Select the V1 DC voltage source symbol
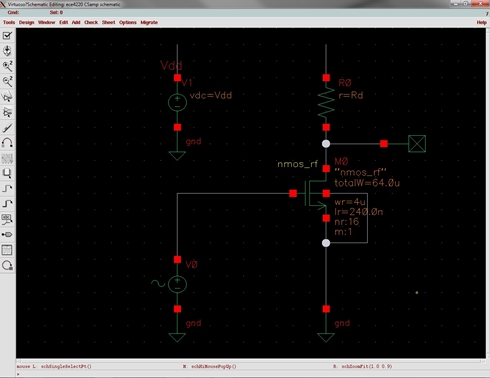490x378 pixels. click(177, 102)
